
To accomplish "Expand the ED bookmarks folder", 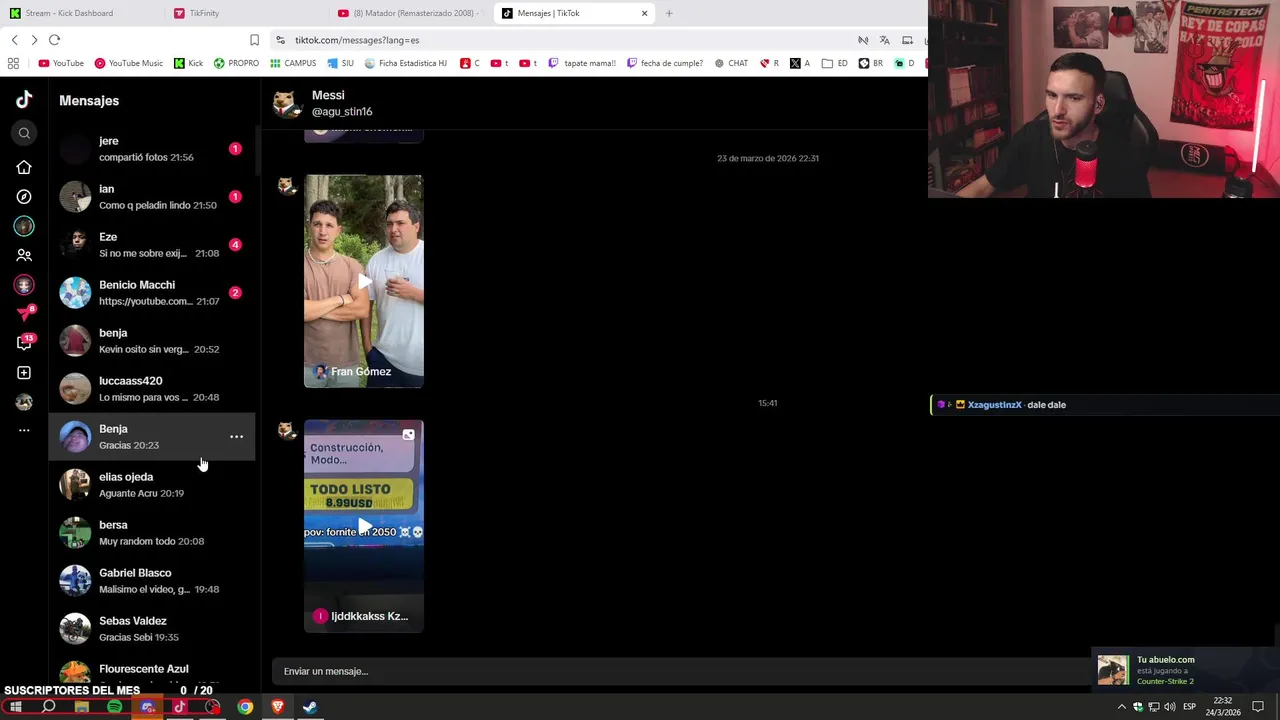I will click(x=835, y=63).
